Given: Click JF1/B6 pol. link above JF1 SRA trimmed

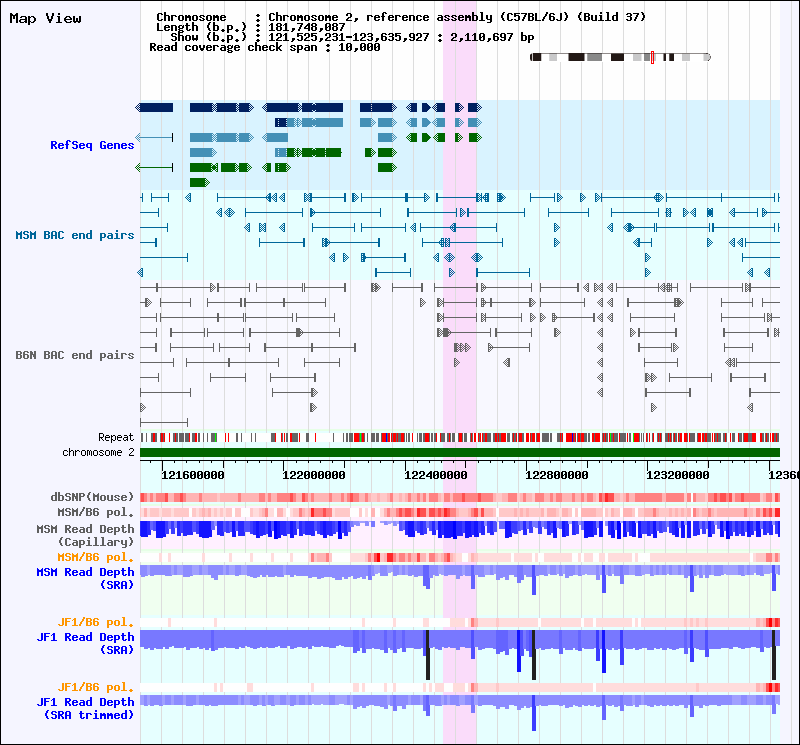Looking at the screenshot, I should tap(95, 687).
